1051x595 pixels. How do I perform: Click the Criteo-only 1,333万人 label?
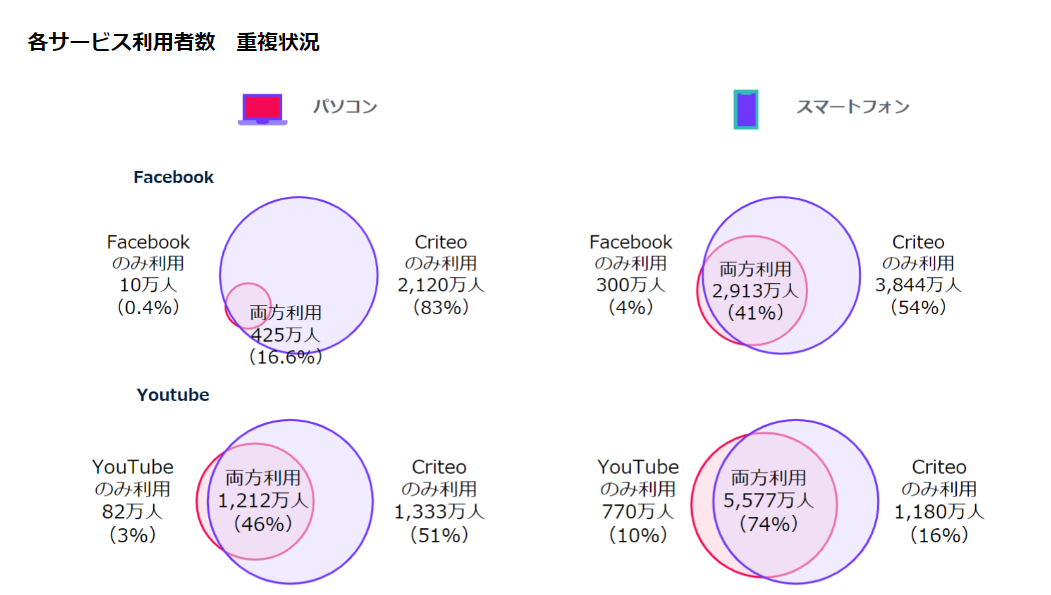tap(439, 512)
